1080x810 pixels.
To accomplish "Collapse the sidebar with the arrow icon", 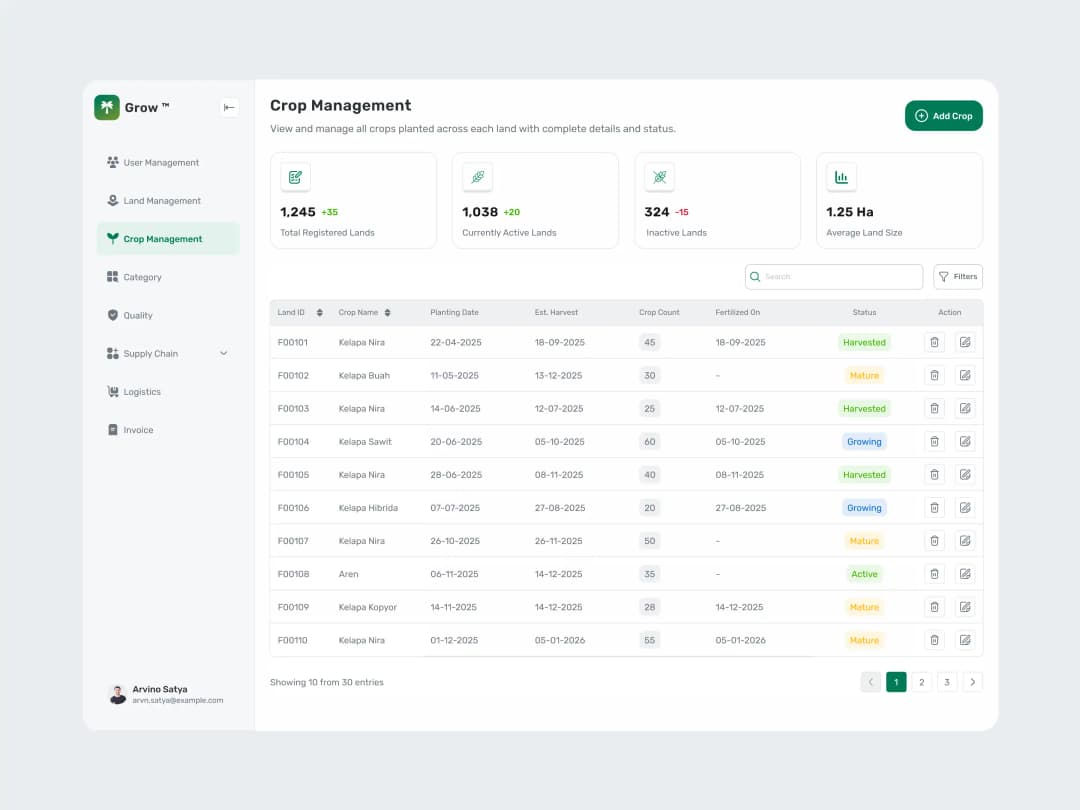I will click(x=229, y=107).
